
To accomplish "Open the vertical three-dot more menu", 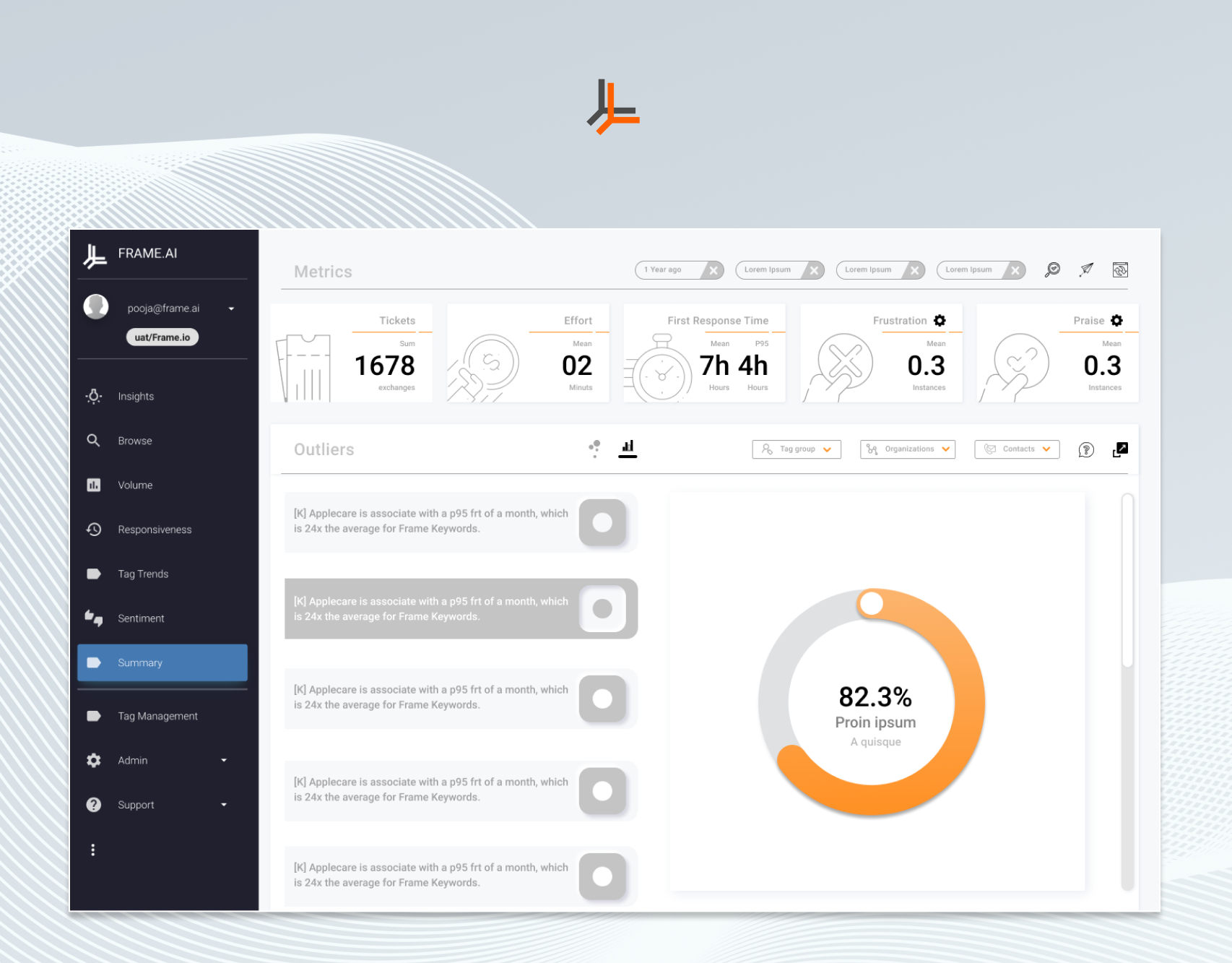I will pyautogui.click(x=92, y=850).
